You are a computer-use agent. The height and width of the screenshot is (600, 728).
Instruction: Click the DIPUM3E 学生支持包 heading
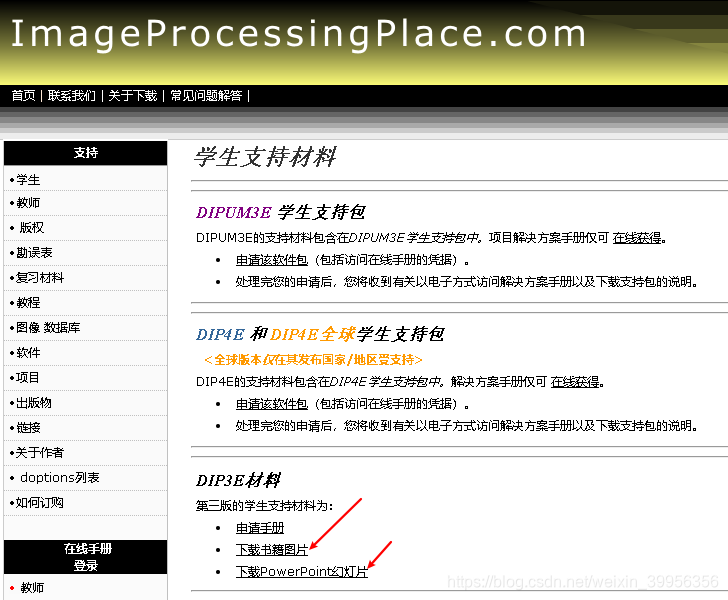tap(280, 213)
